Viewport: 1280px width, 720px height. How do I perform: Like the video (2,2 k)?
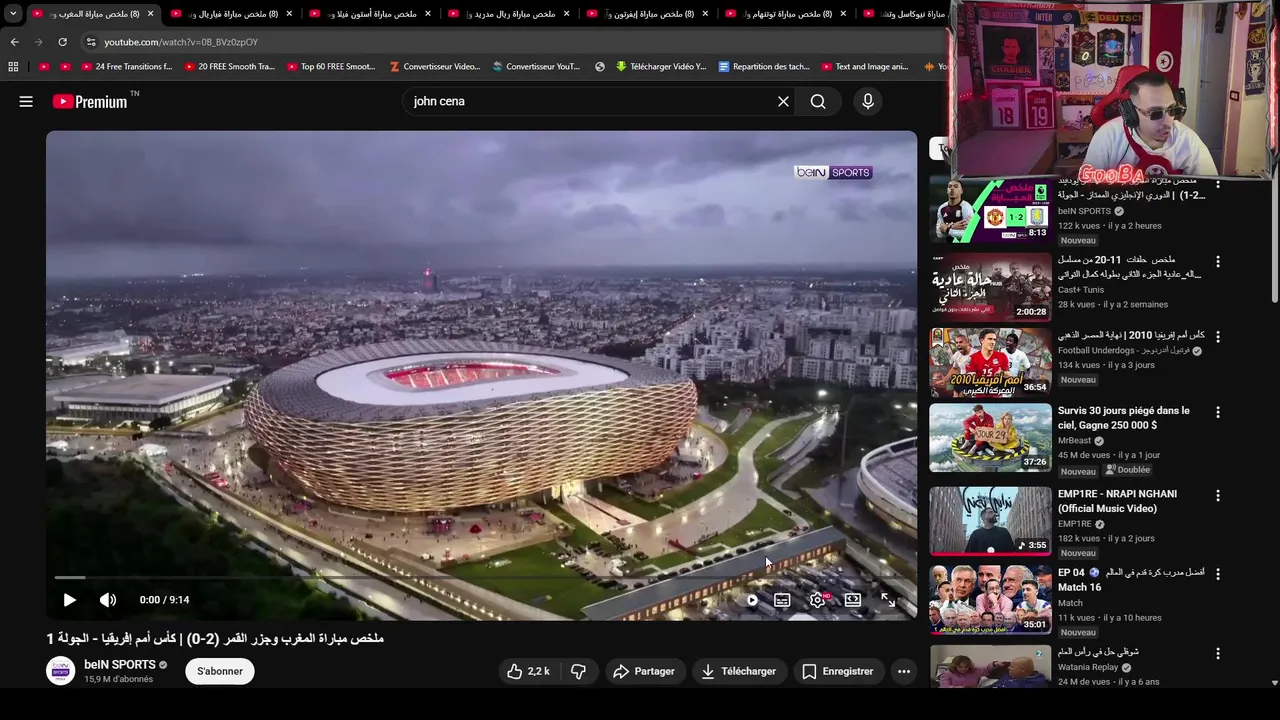pyautogui.click(x=528, y=671)
